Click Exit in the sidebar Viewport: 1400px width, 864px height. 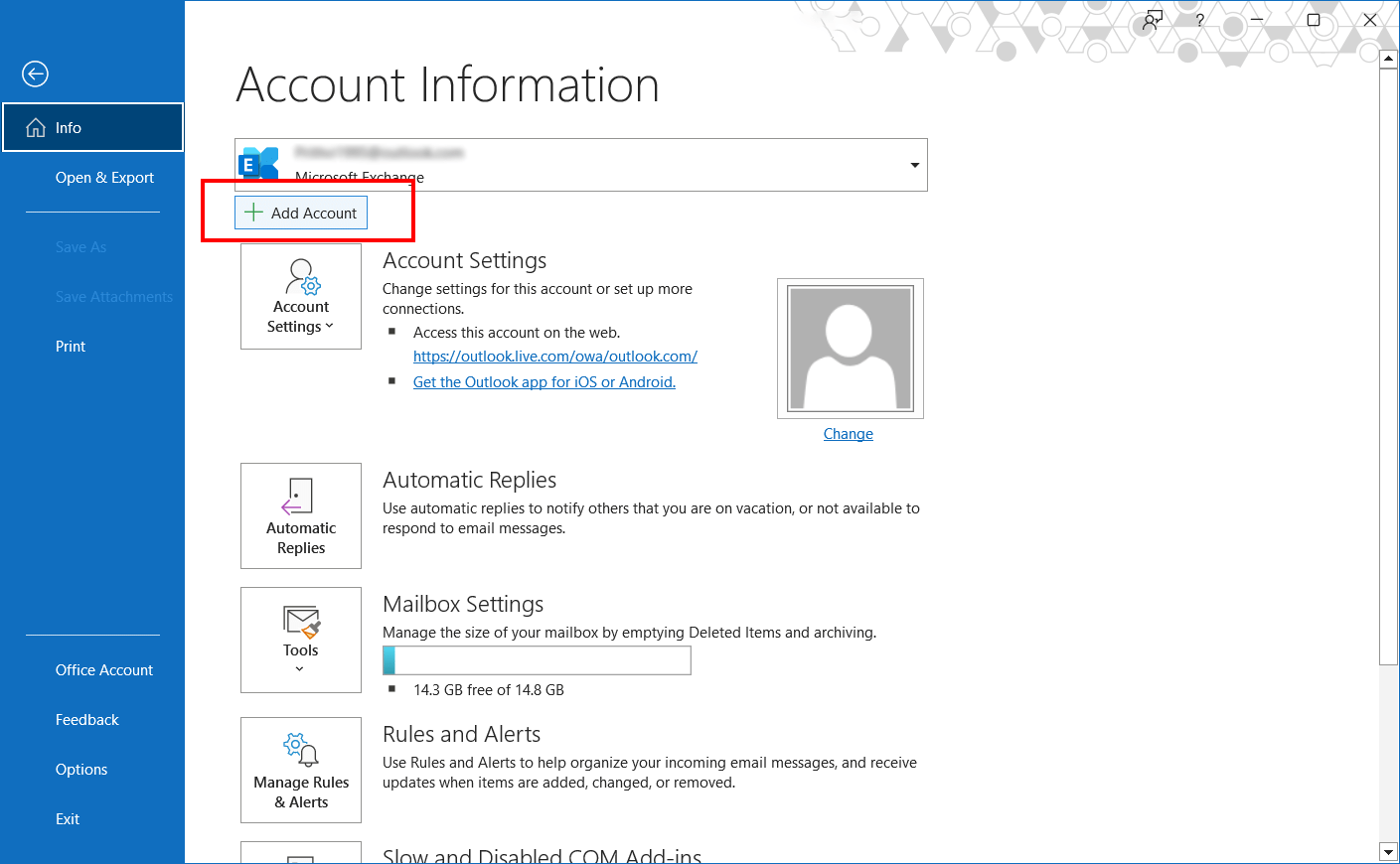point(68,819)
